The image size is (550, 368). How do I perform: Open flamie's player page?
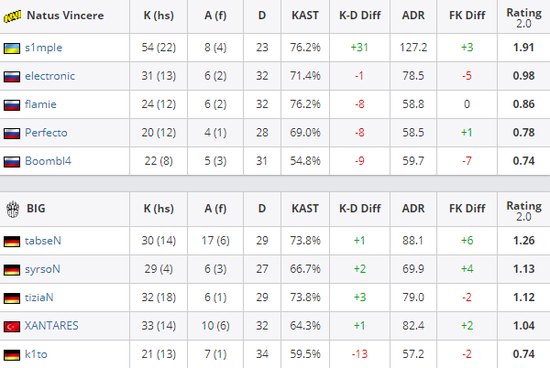(x=41, y=104)
